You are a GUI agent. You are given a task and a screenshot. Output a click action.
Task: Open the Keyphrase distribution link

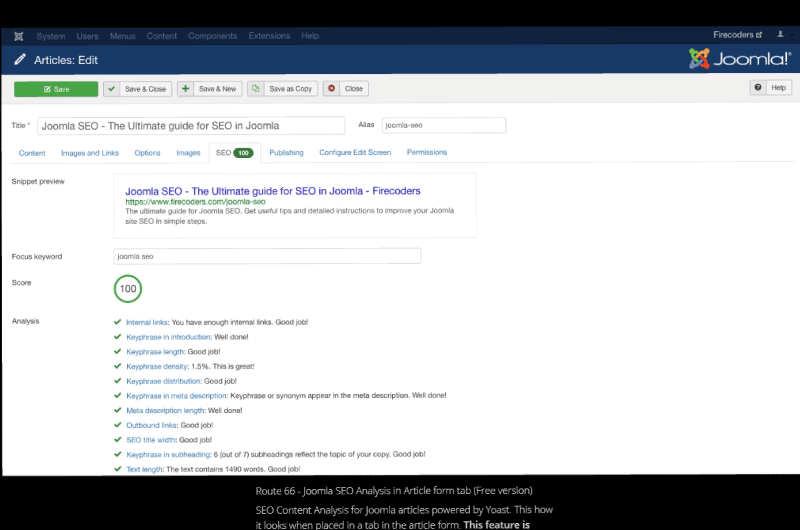coord(163,381)
